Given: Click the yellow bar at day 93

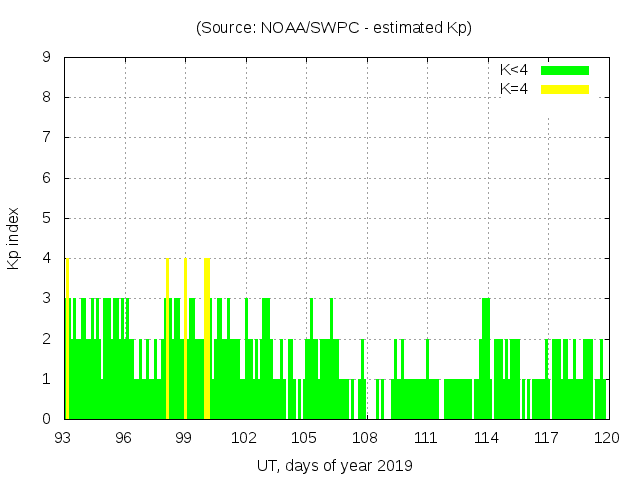Looking at the screenshot, I should 67,340.
